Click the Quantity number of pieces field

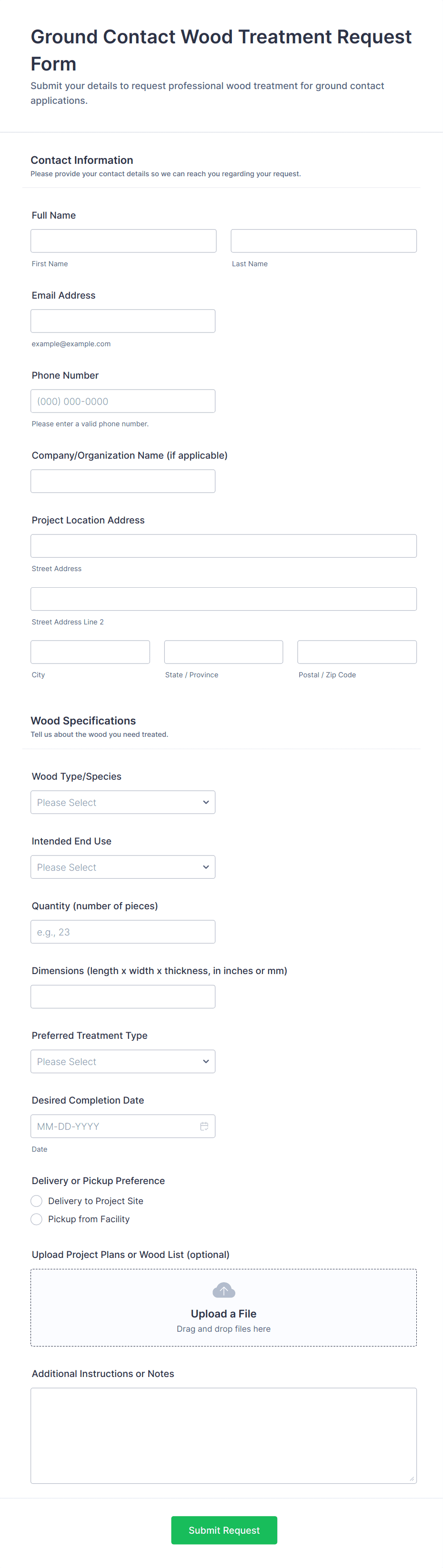(x=123, y=932)
